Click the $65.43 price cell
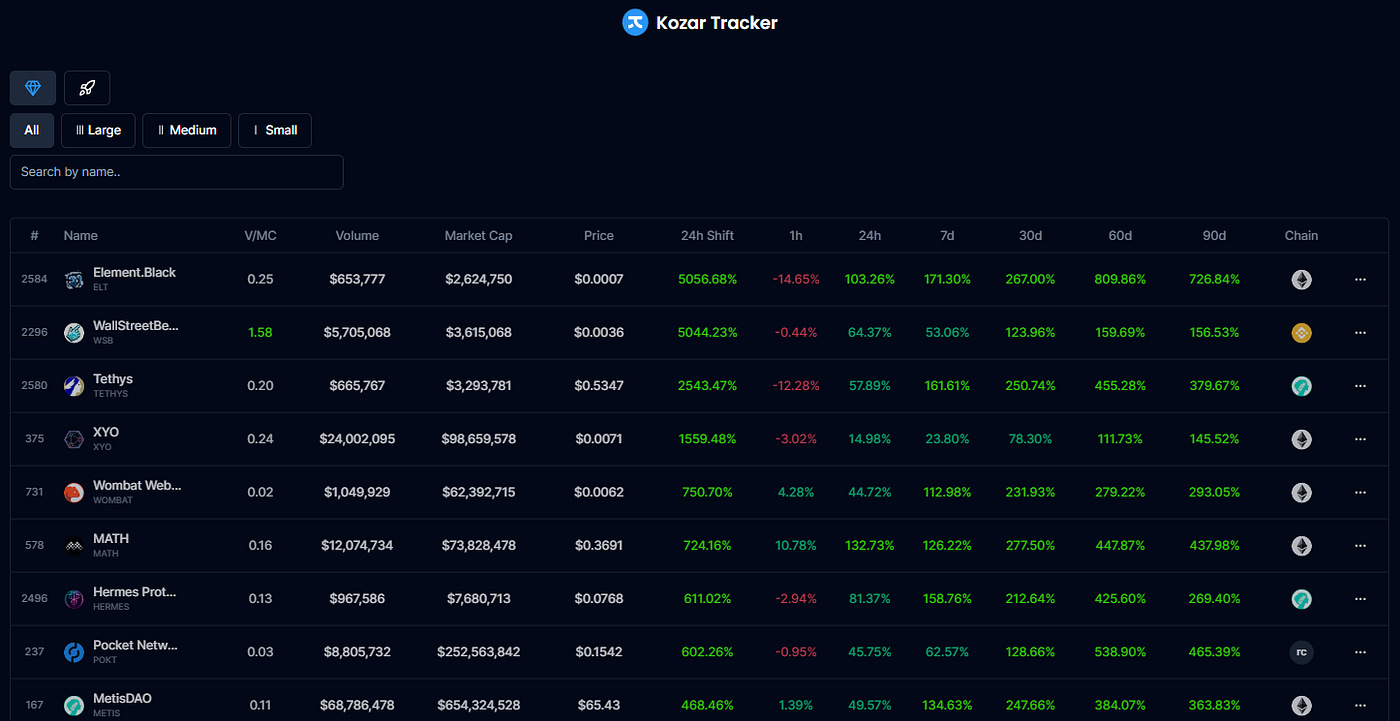The image size is (1400, 721). (x=599, y=706)
